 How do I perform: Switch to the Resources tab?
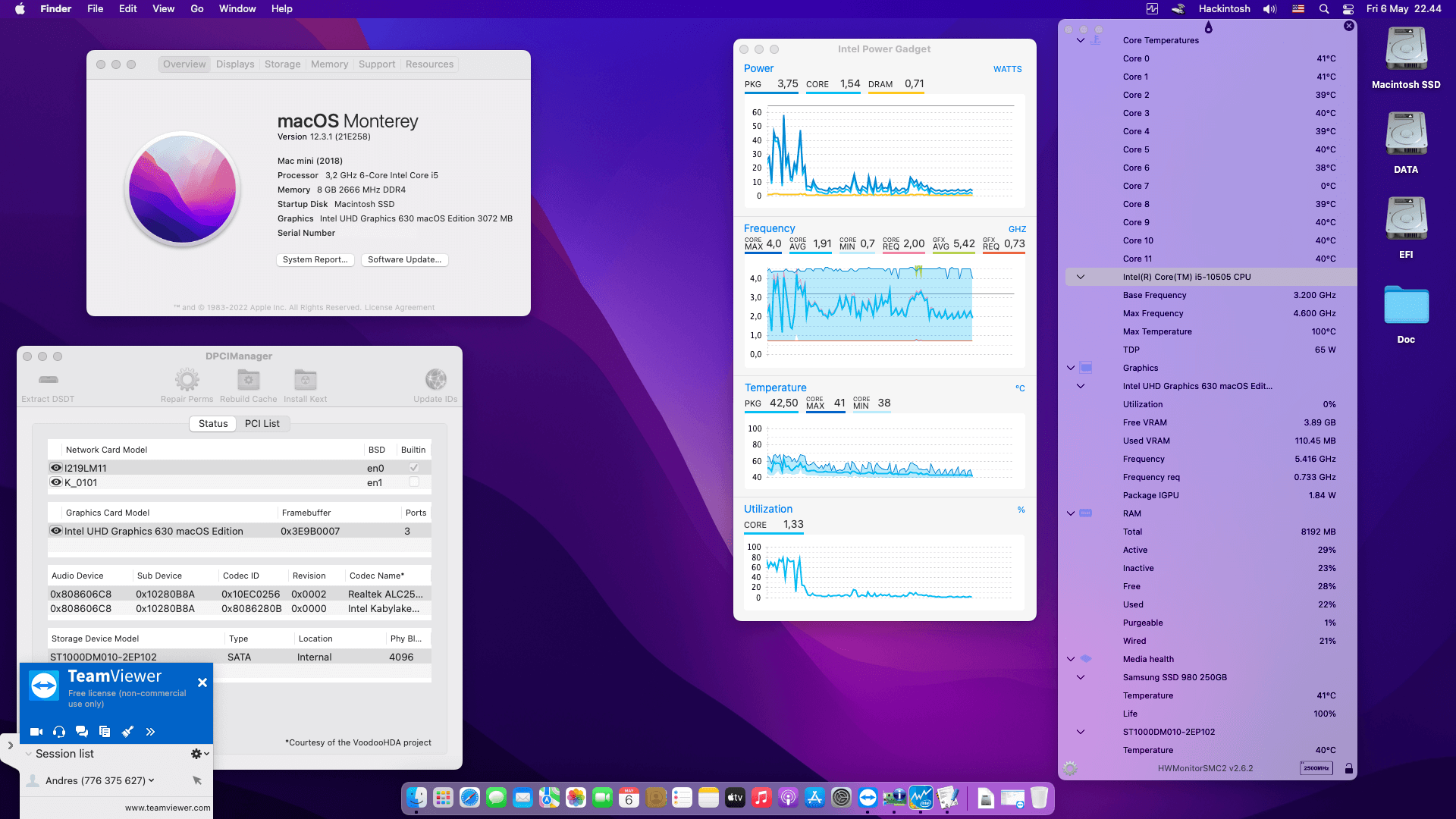[x=429, y=64]
